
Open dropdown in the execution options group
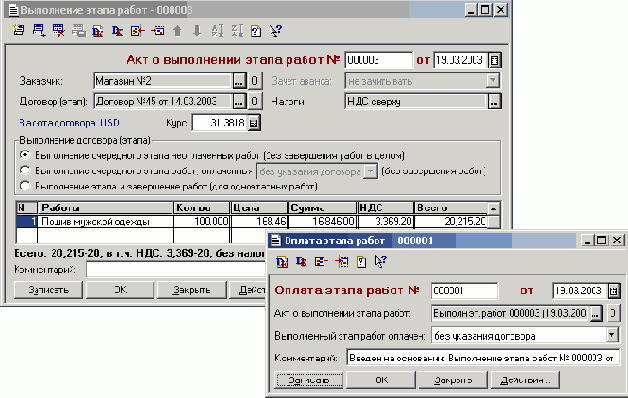coord(371,172)
